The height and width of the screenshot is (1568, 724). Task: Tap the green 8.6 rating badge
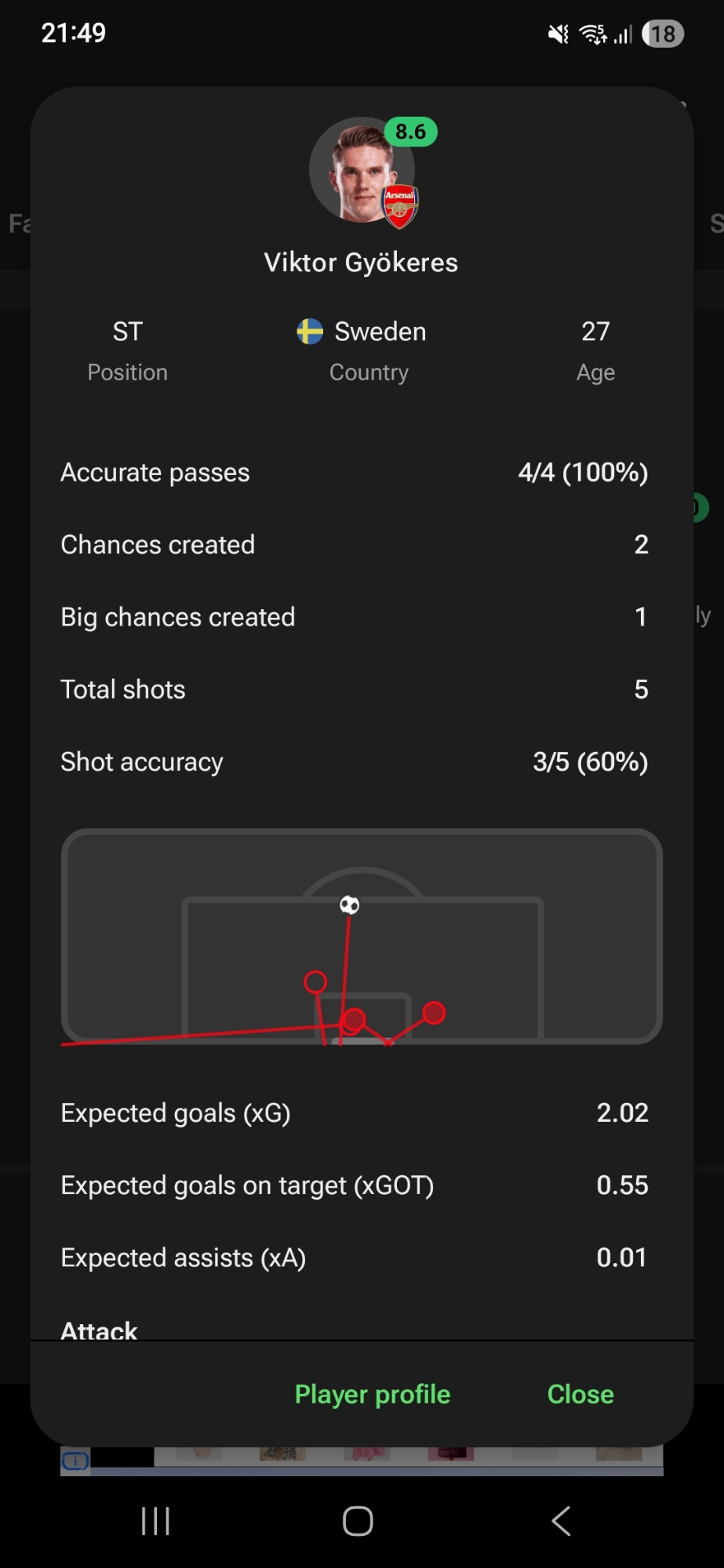pos(410,132)
